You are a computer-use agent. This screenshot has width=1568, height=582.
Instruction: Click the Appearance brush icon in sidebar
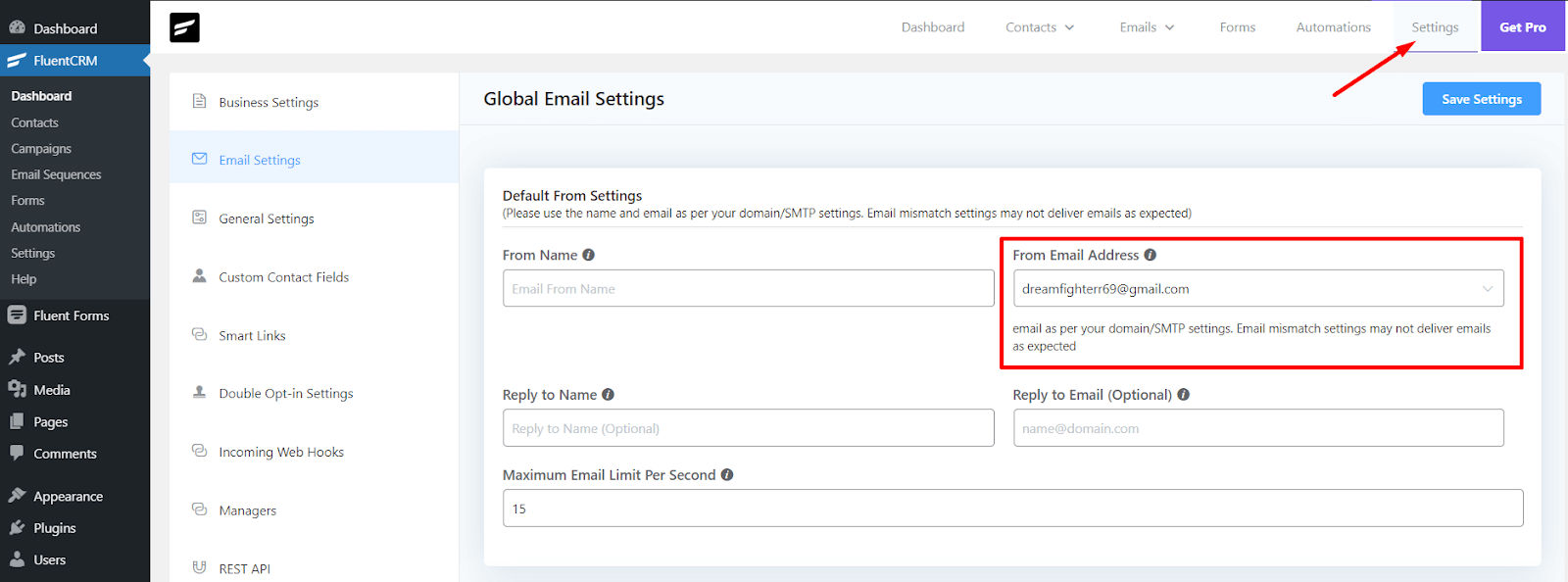coord(17,496)
